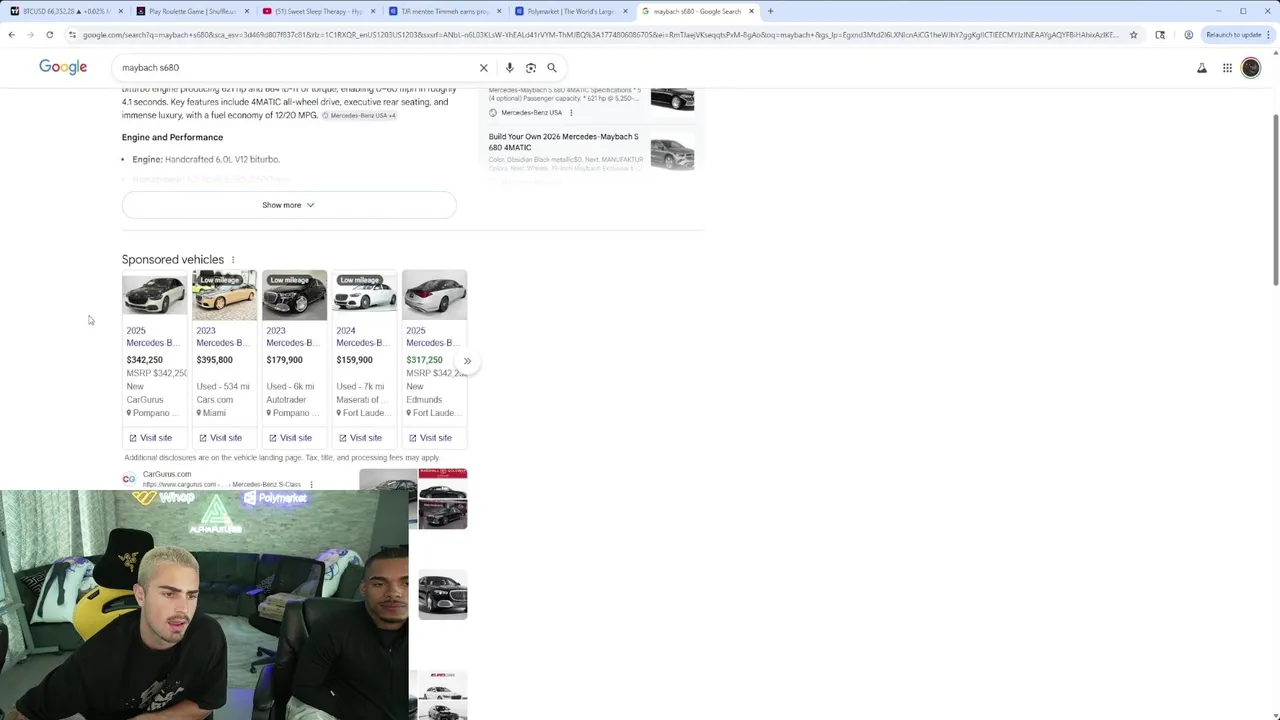This screenshot has width=1280, height=720.
Task: Bookmark this page with the star icon
Action: pos(1133,35)
